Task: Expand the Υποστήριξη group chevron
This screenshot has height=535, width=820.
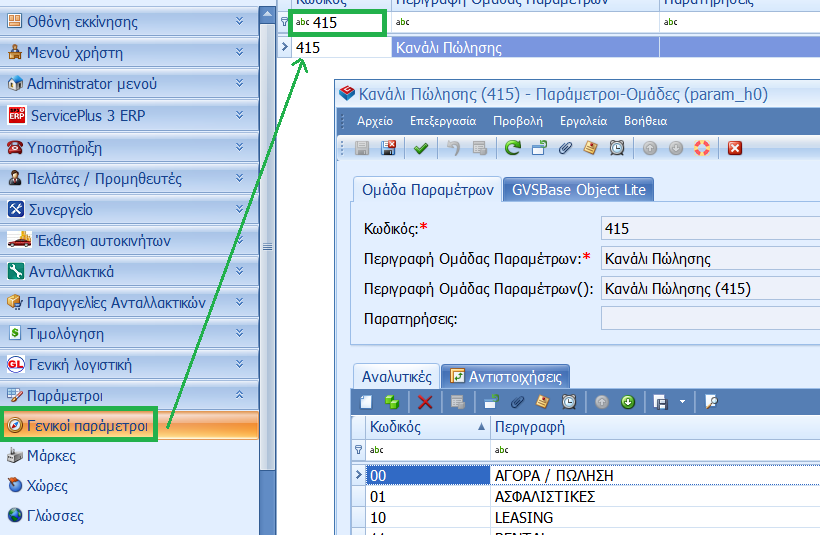Action: 240,147
